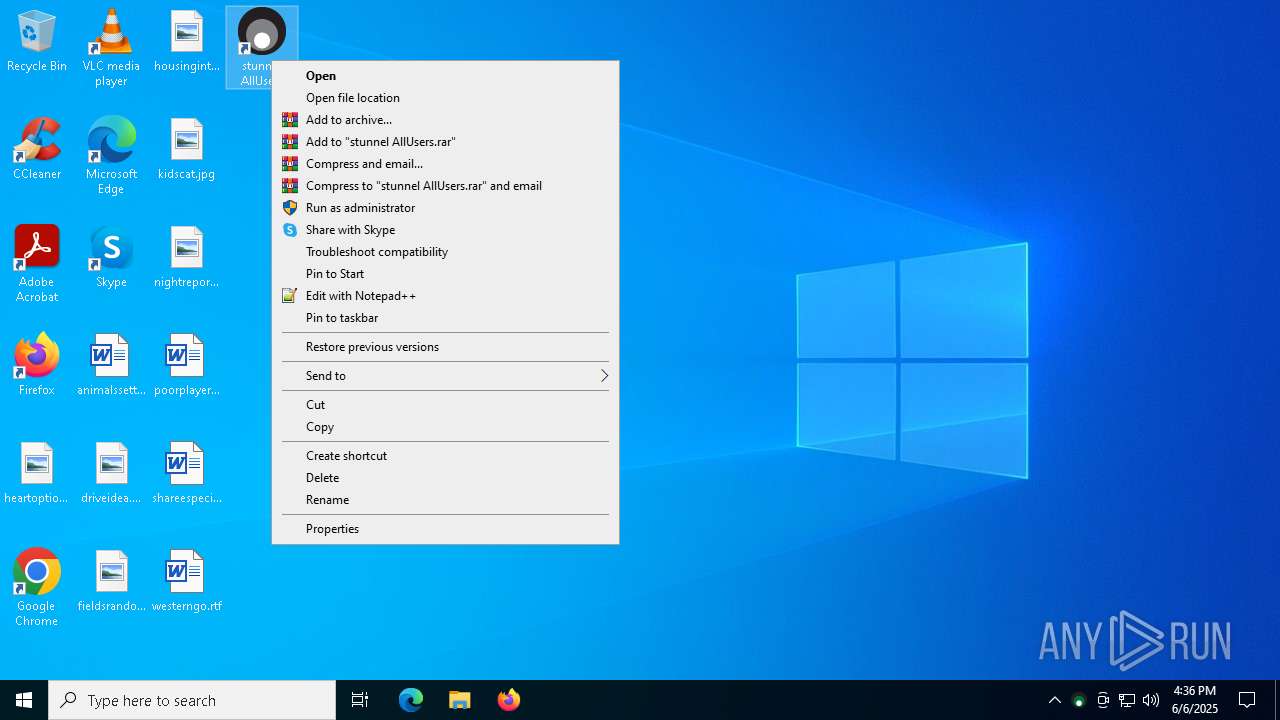The width and height of the screenshot is (1280, 720).
Task: Select the VLC media player shortcut
Action: (111, 47)
